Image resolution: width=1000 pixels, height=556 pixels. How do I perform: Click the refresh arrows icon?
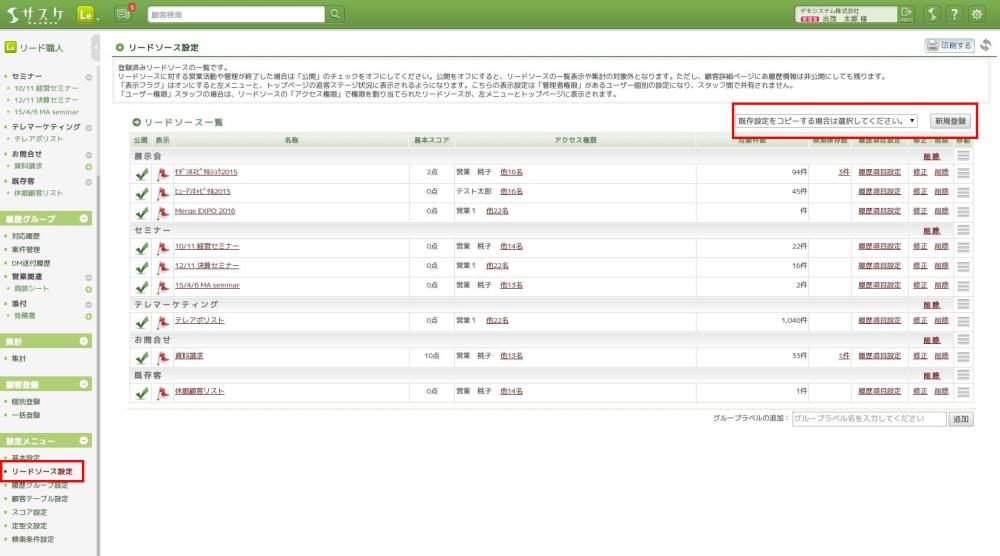click(986, 46)
